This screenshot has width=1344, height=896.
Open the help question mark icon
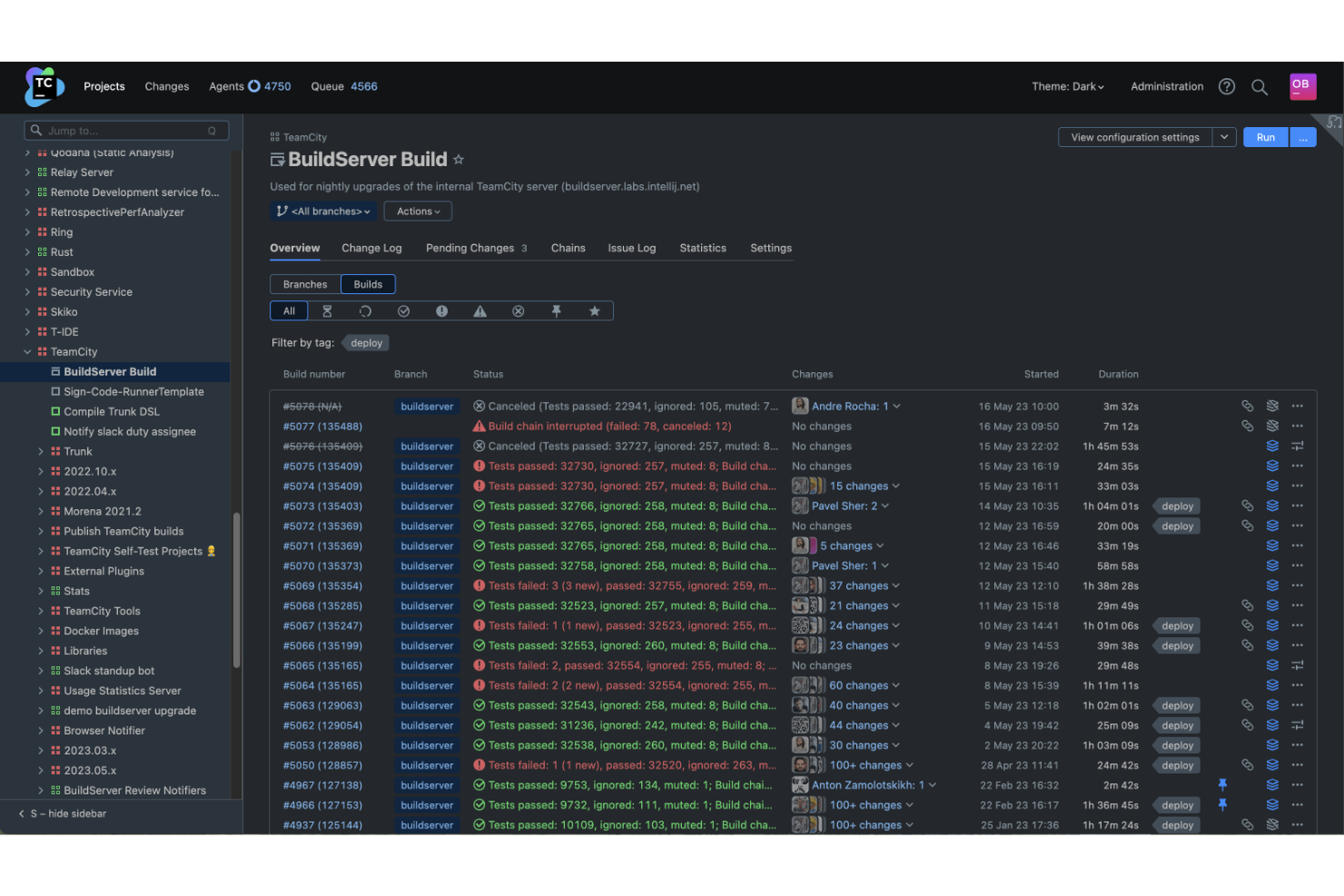click(1227, 86)
